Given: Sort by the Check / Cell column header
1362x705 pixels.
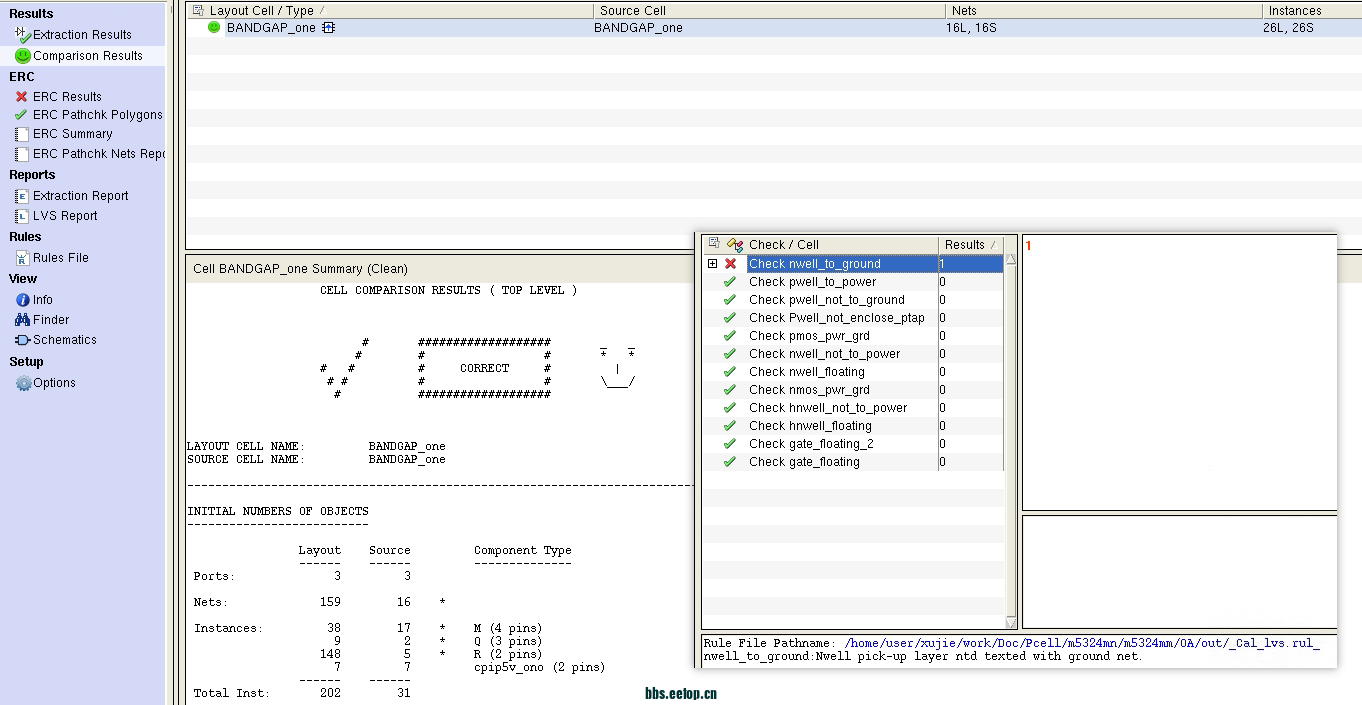Looking at the screenshot, I should (822, 244).
